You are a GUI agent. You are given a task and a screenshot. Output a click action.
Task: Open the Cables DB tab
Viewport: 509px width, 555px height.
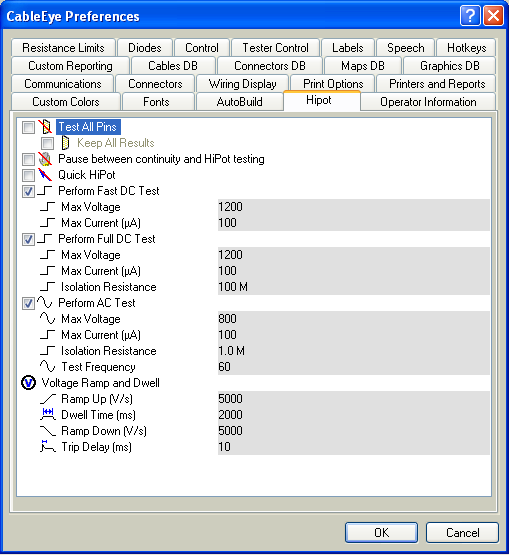pyautogui.click(x=173, y=66)
